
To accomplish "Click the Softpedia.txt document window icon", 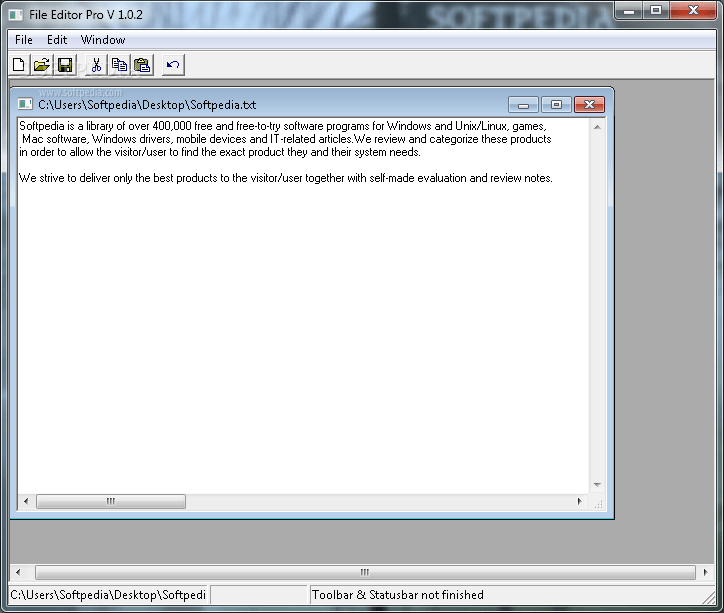I will [25, 104].
